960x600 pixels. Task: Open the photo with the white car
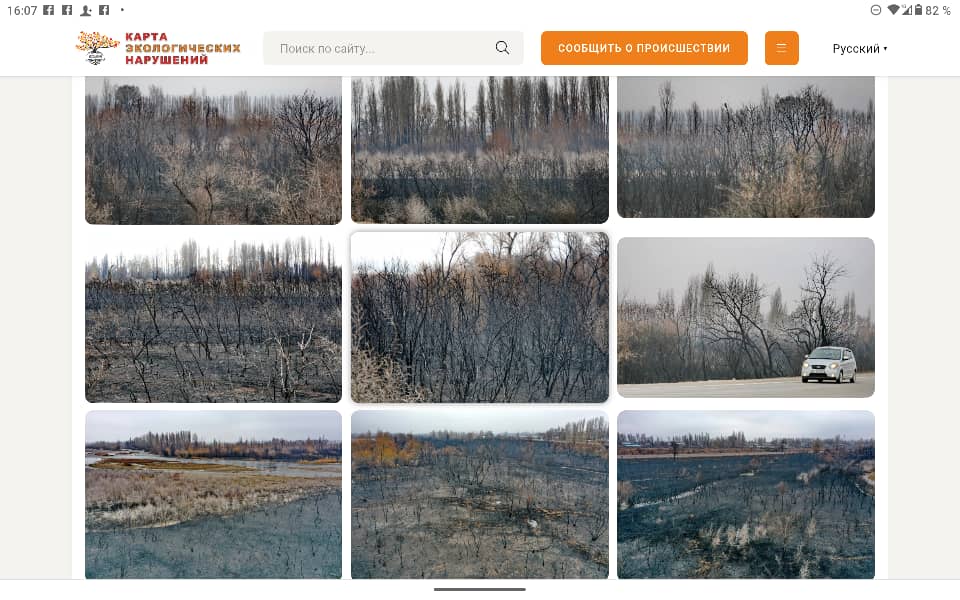click(746, 317)
